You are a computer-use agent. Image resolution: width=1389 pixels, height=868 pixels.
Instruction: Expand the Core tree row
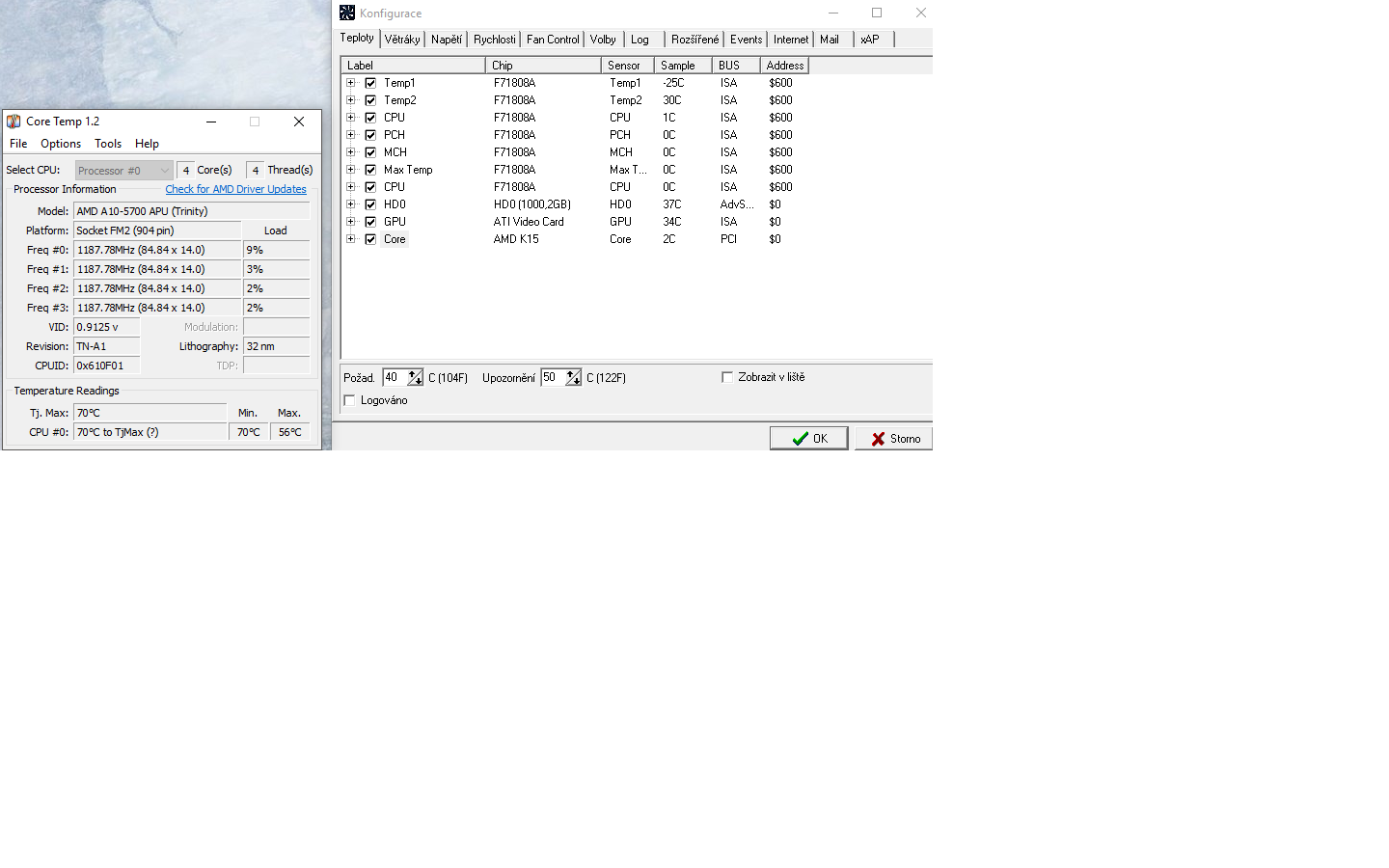351,239
